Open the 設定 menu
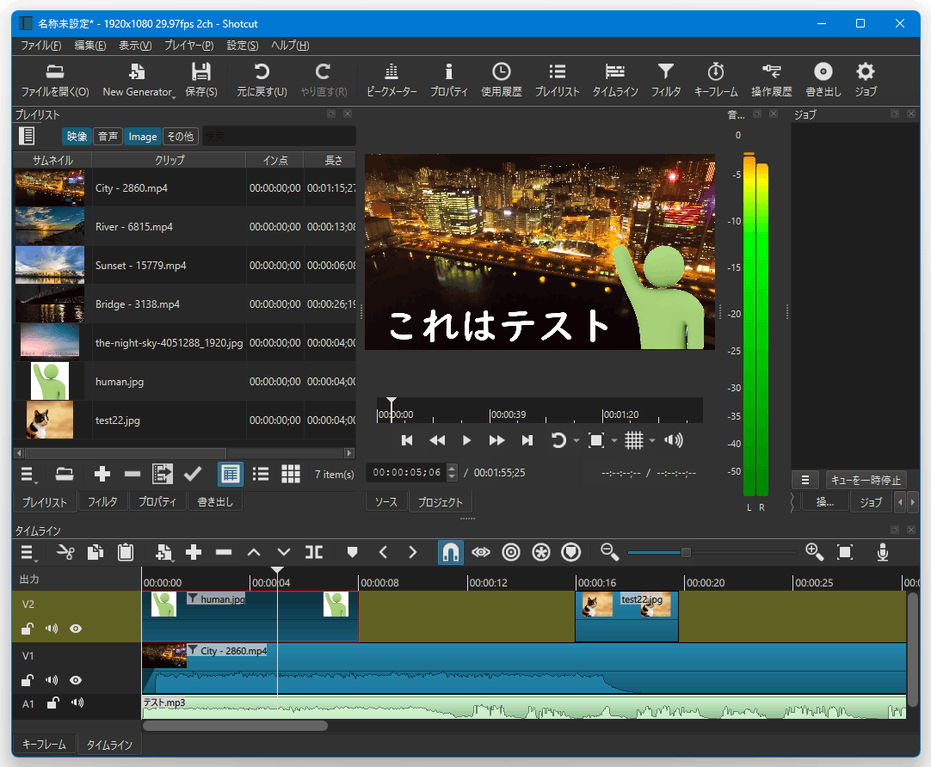The width and height of the screenshot is (931, 767). (x=243, y=46)
